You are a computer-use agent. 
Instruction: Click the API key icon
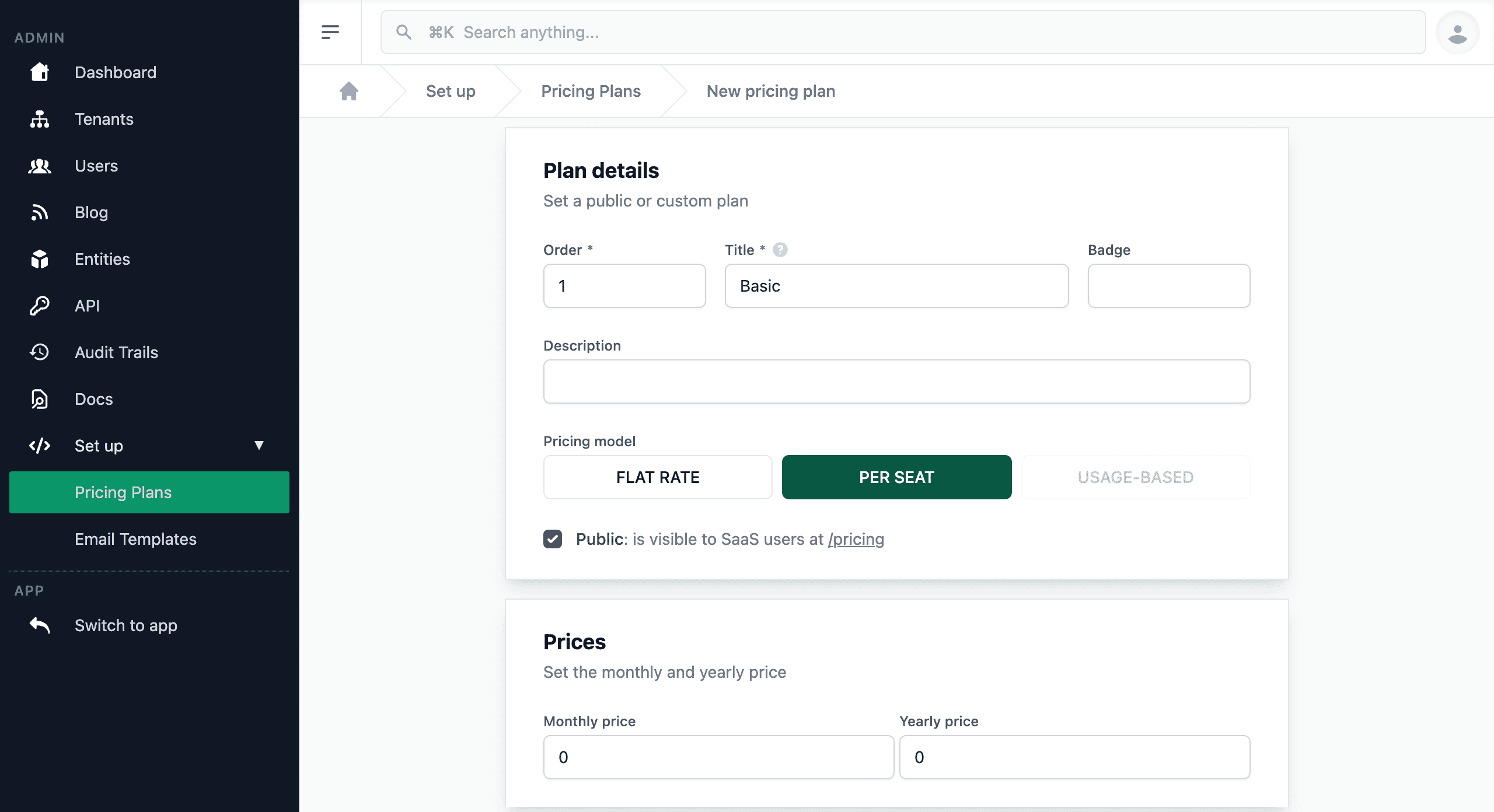pos(40,306)
